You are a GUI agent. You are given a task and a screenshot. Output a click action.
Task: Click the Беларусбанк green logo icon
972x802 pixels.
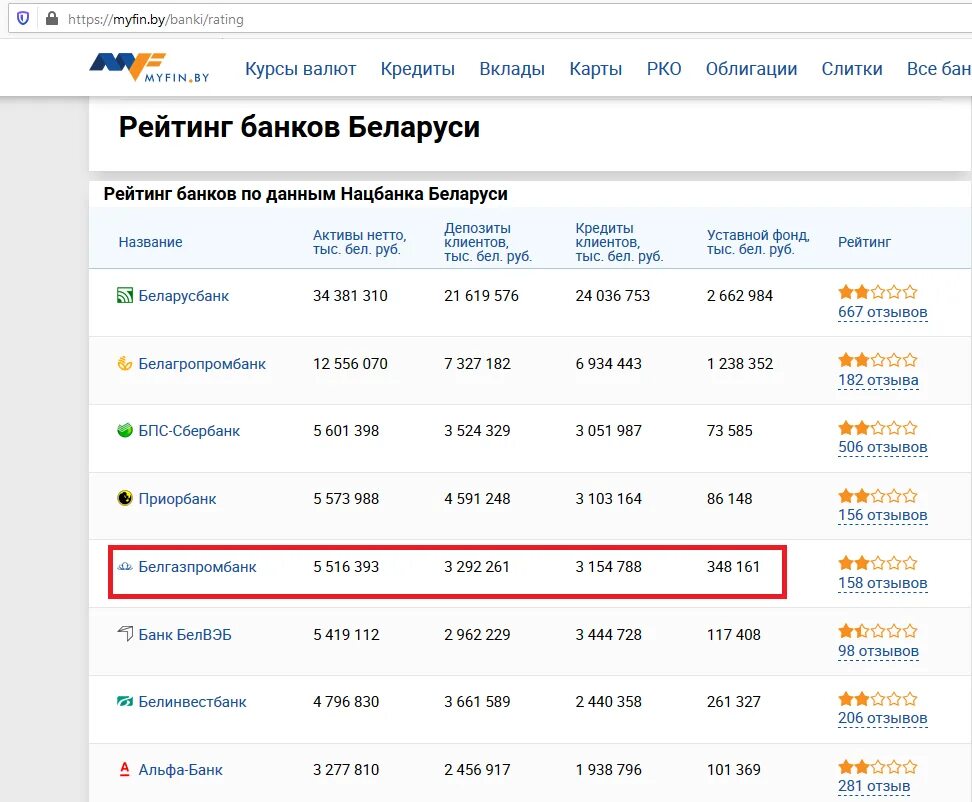[x=125, y=296]
